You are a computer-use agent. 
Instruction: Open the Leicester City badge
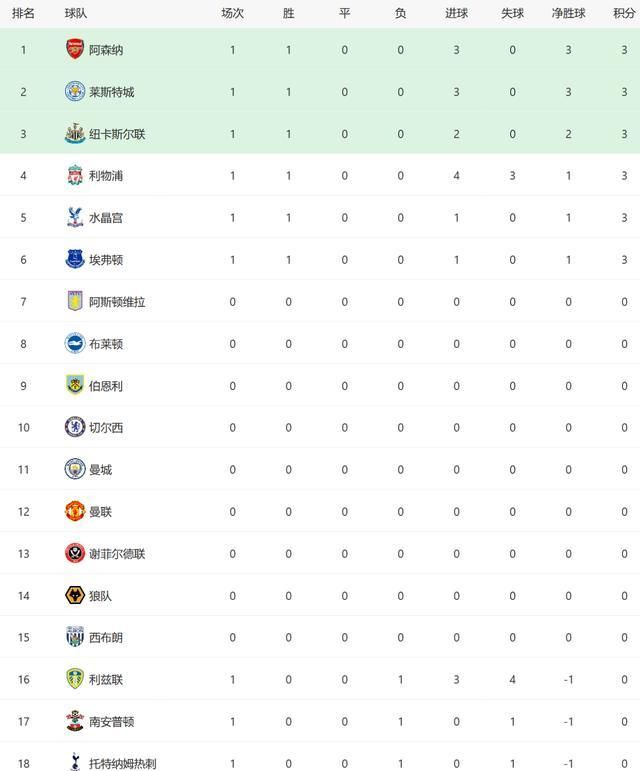[75, 91]
